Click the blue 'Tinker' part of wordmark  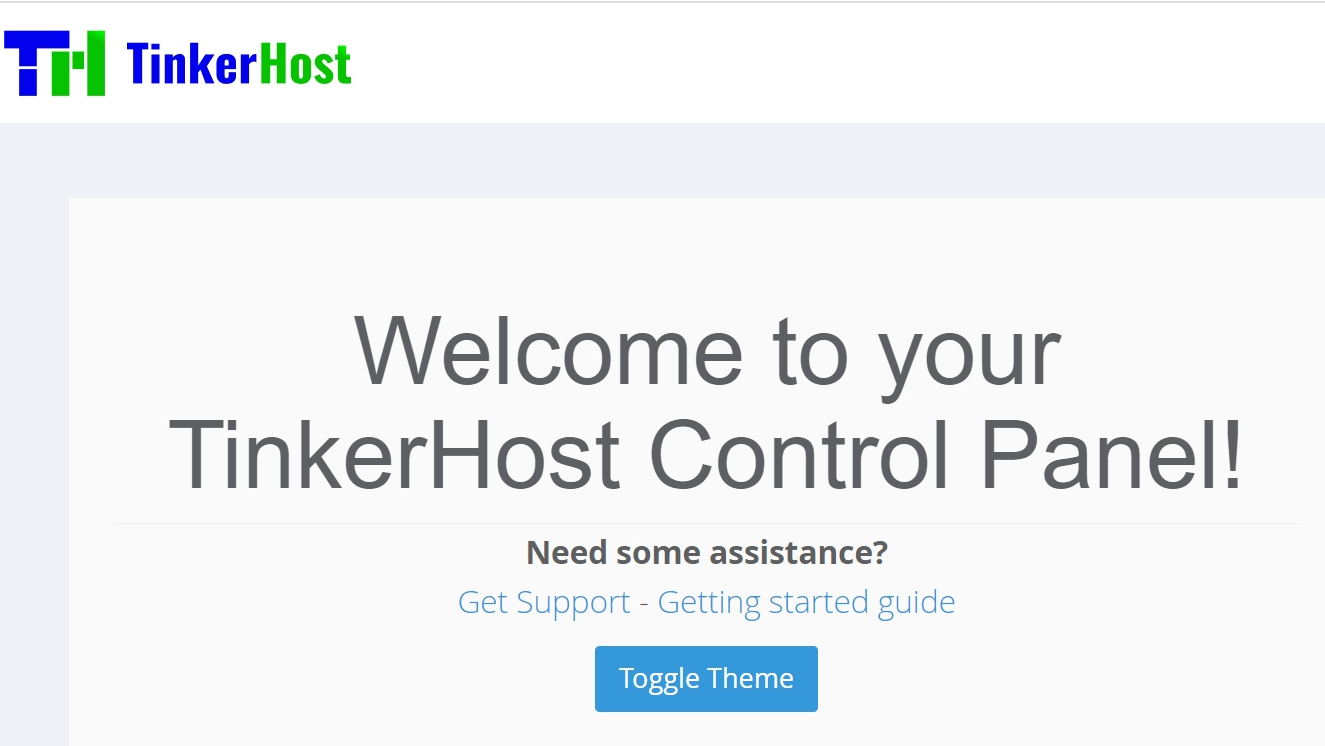pyautogui.click(x=192, y=64)
